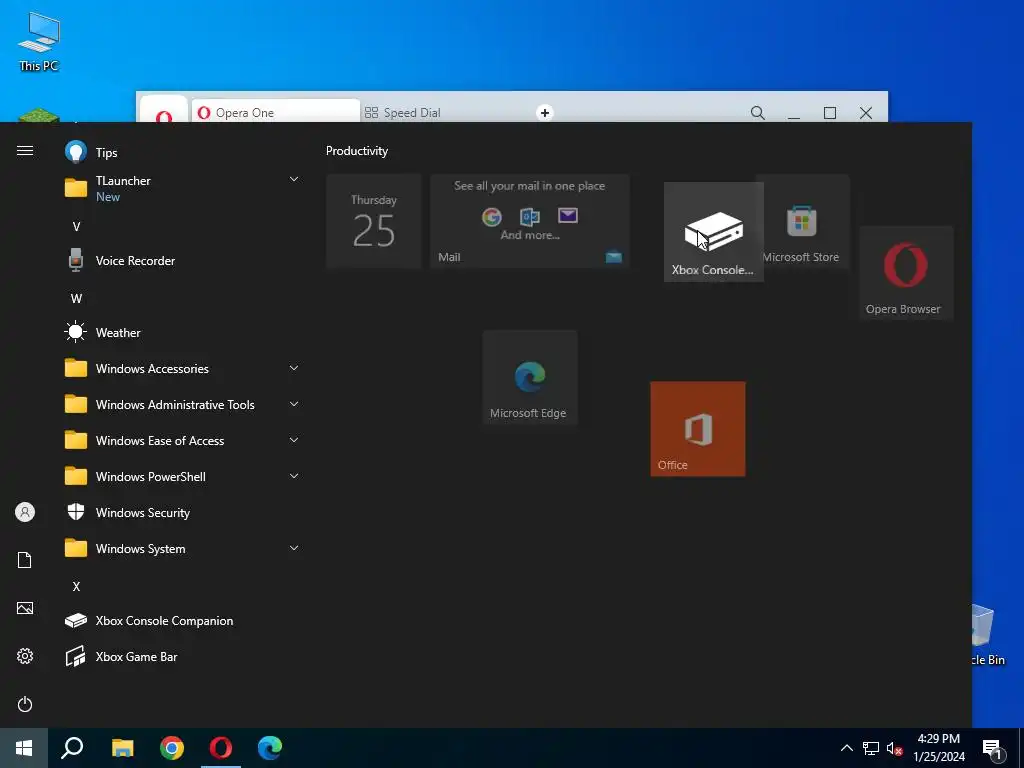
Task: Click the muted volume tray icon
Action: (895, 748)
